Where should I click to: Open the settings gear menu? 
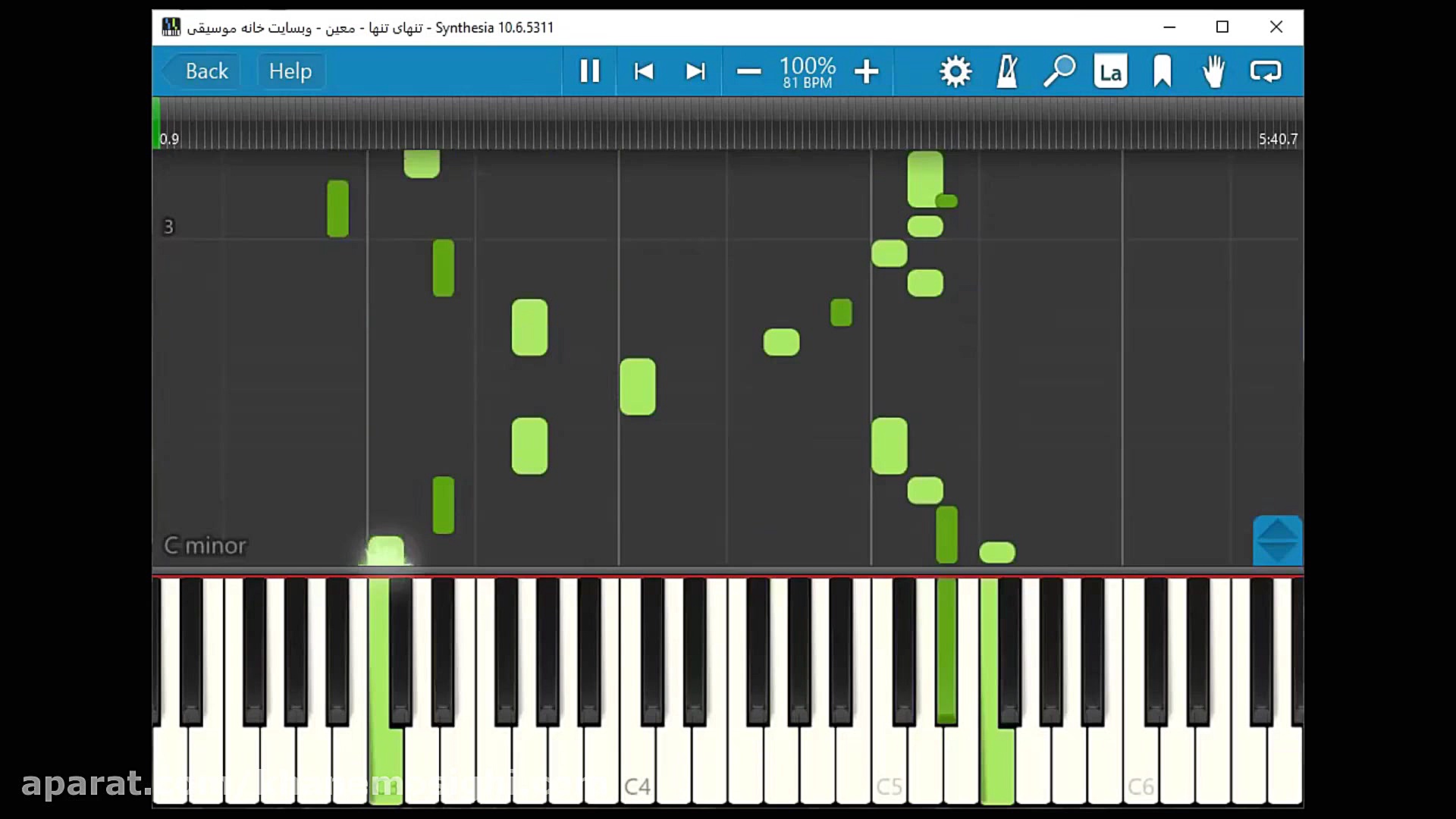click(955, 71)
